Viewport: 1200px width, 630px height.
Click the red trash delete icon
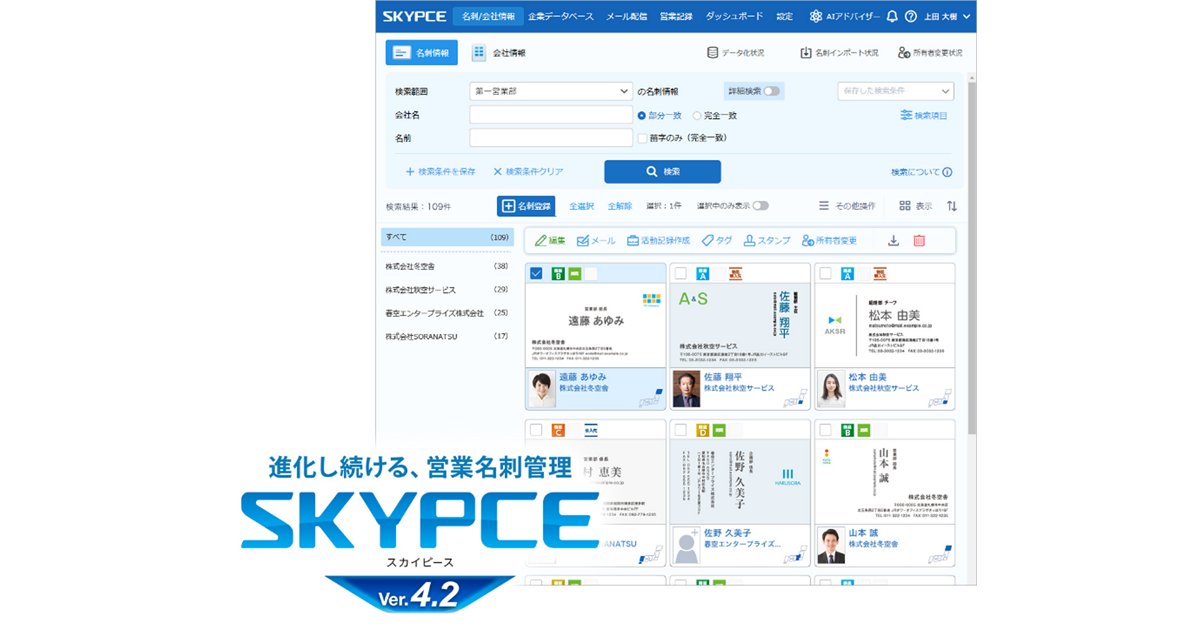pos(919,241)
